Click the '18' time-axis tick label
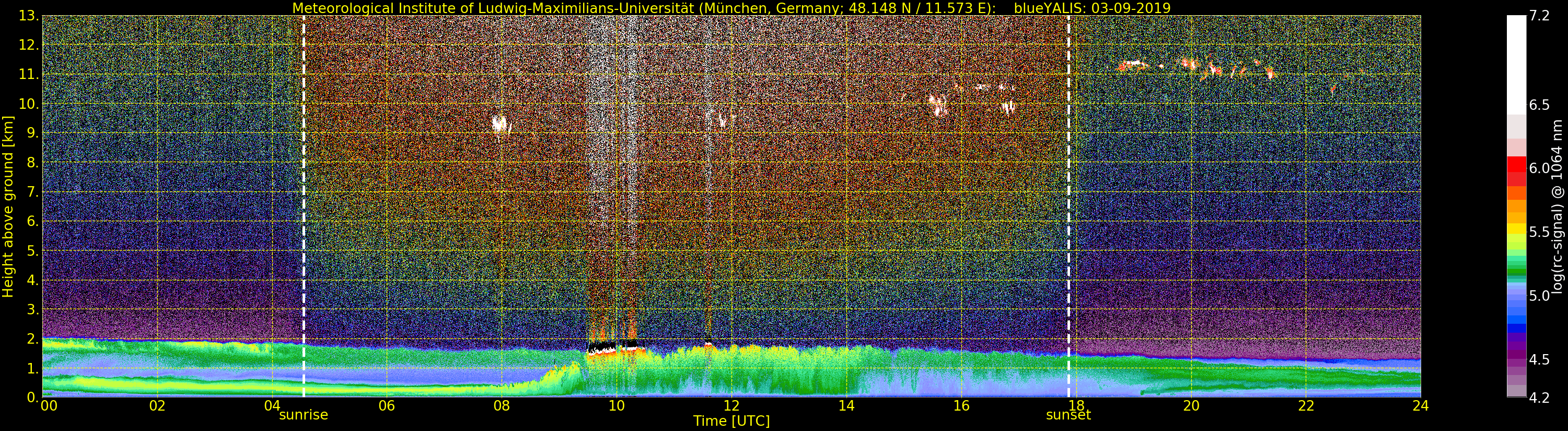 click(x=1076, y=405)
